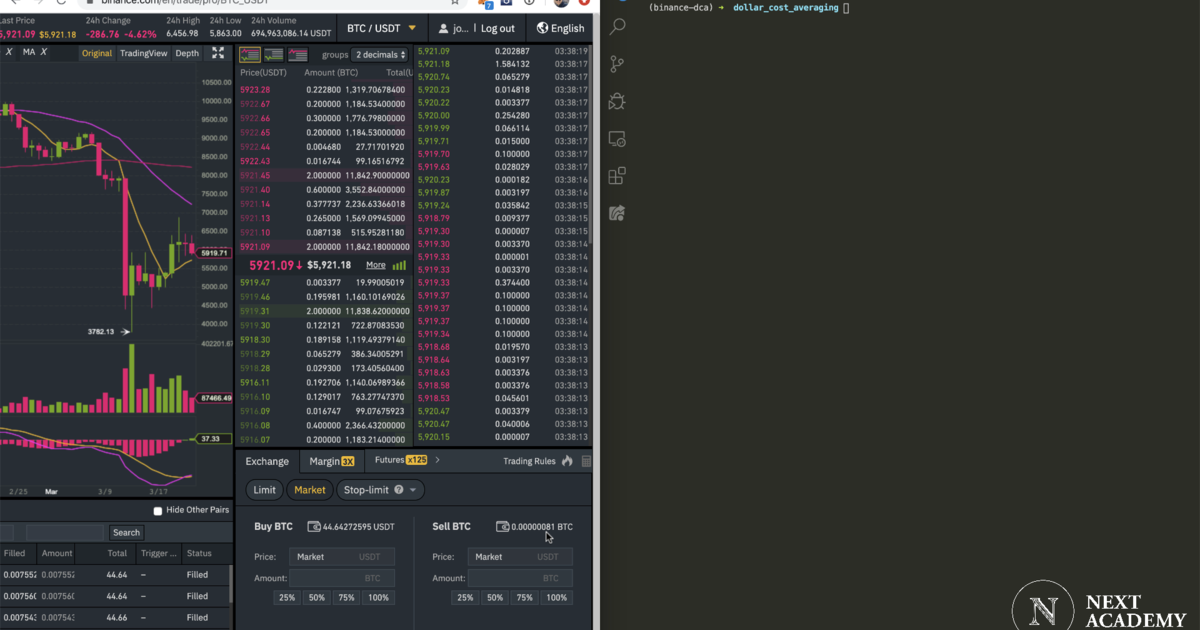Set buy amount to 75% of balance
This screenshot has width=1200, height=630.
coord(346,597)
